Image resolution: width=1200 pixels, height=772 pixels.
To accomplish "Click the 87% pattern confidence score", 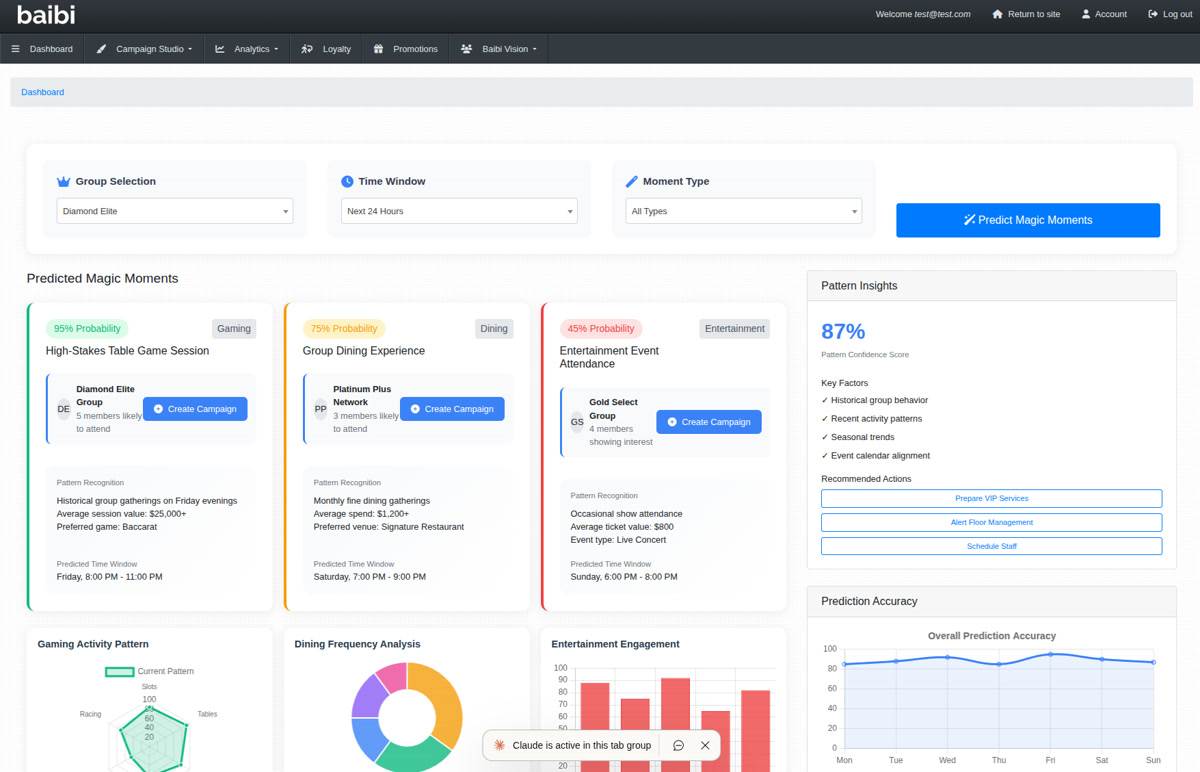I will click(843, 331).
